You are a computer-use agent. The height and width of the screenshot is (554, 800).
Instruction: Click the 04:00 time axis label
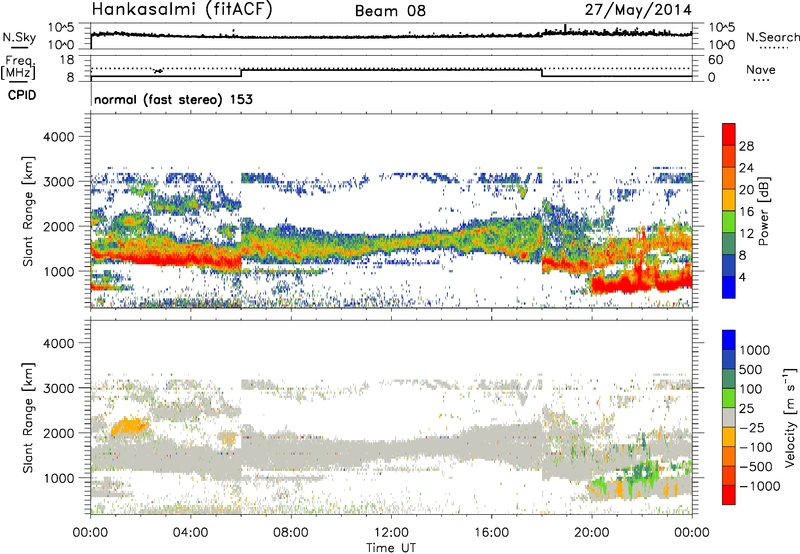click(191, 533)
